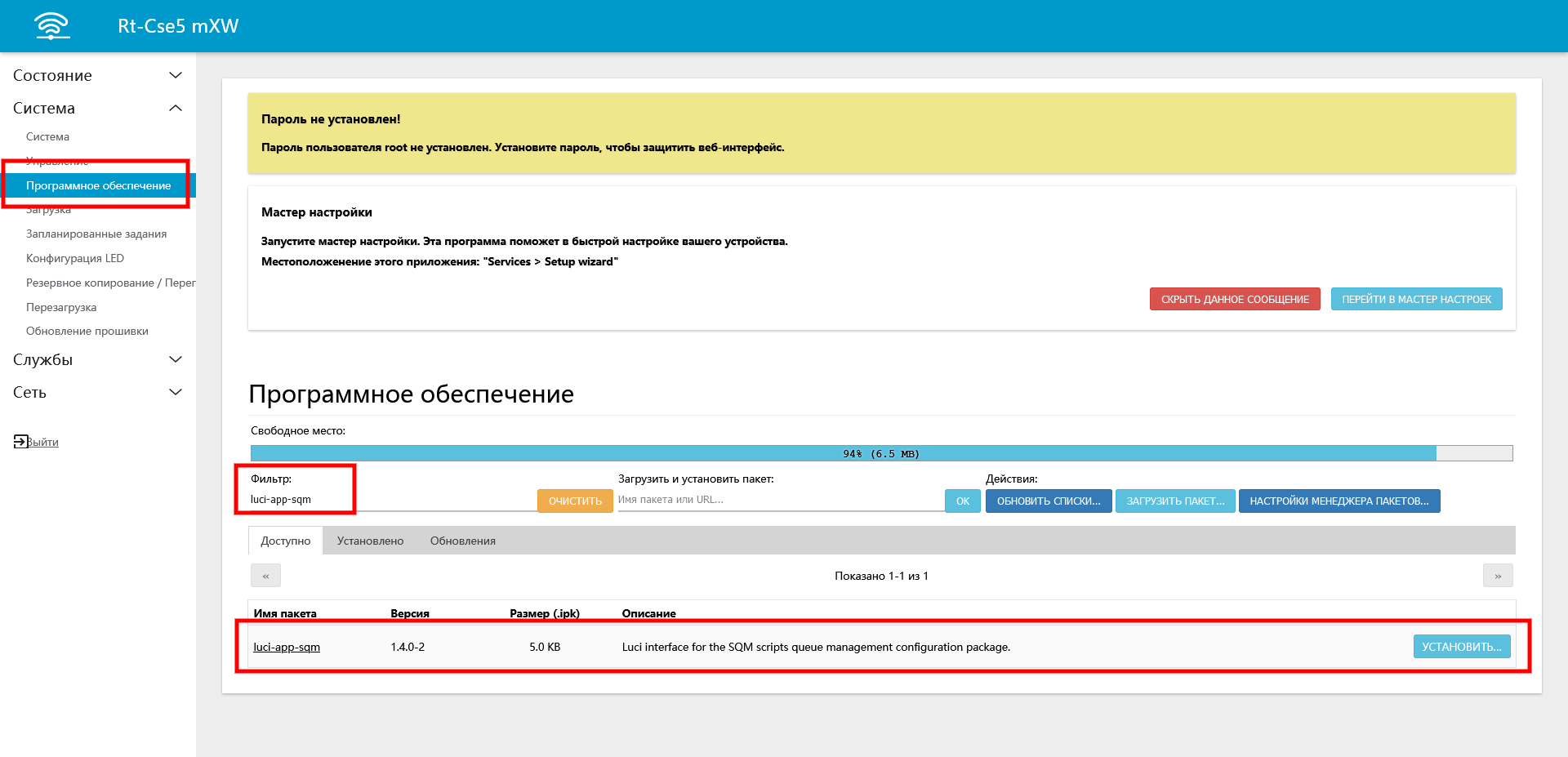Click the Программное обеспечение page heading

[x=412, y=394]
